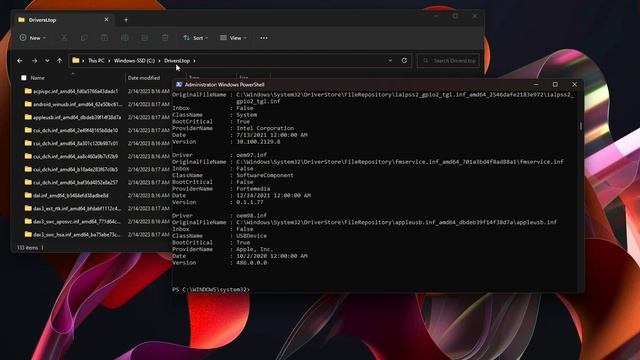Screen dimensions: 640x360
Task: Maximize the Administrator PowerShell window
Action: 555,84
